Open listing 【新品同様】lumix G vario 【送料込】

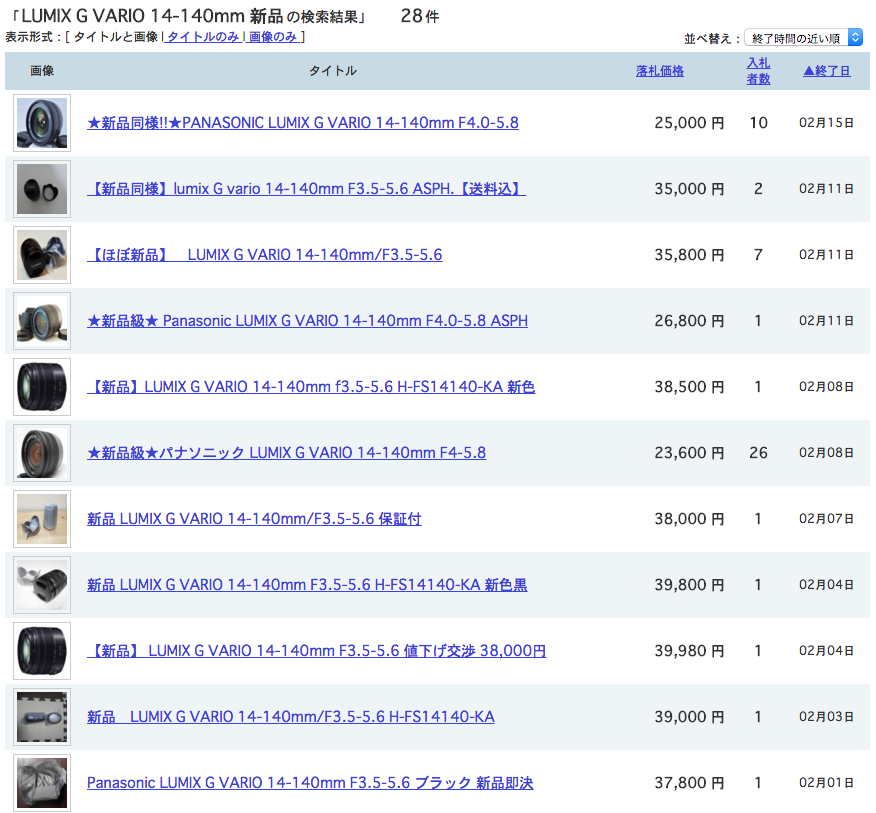click(307, 189)
